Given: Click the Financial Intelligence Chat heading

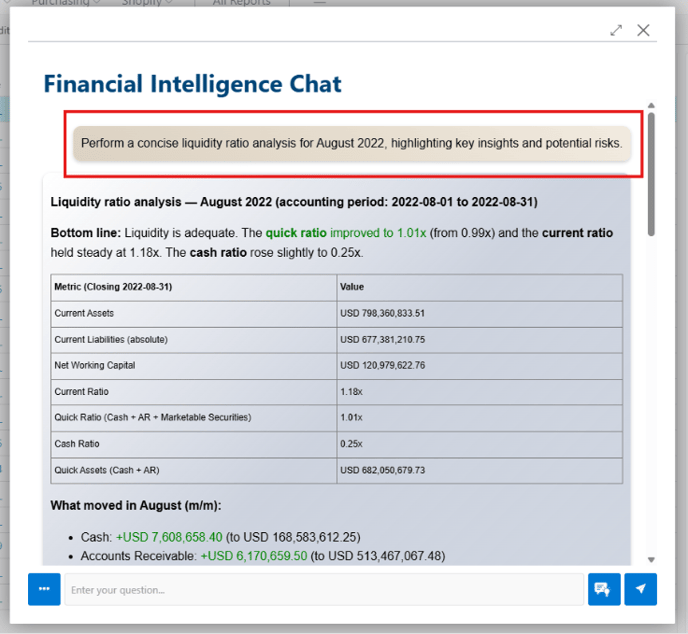Looking at the screenshot, I should (192, 84).
